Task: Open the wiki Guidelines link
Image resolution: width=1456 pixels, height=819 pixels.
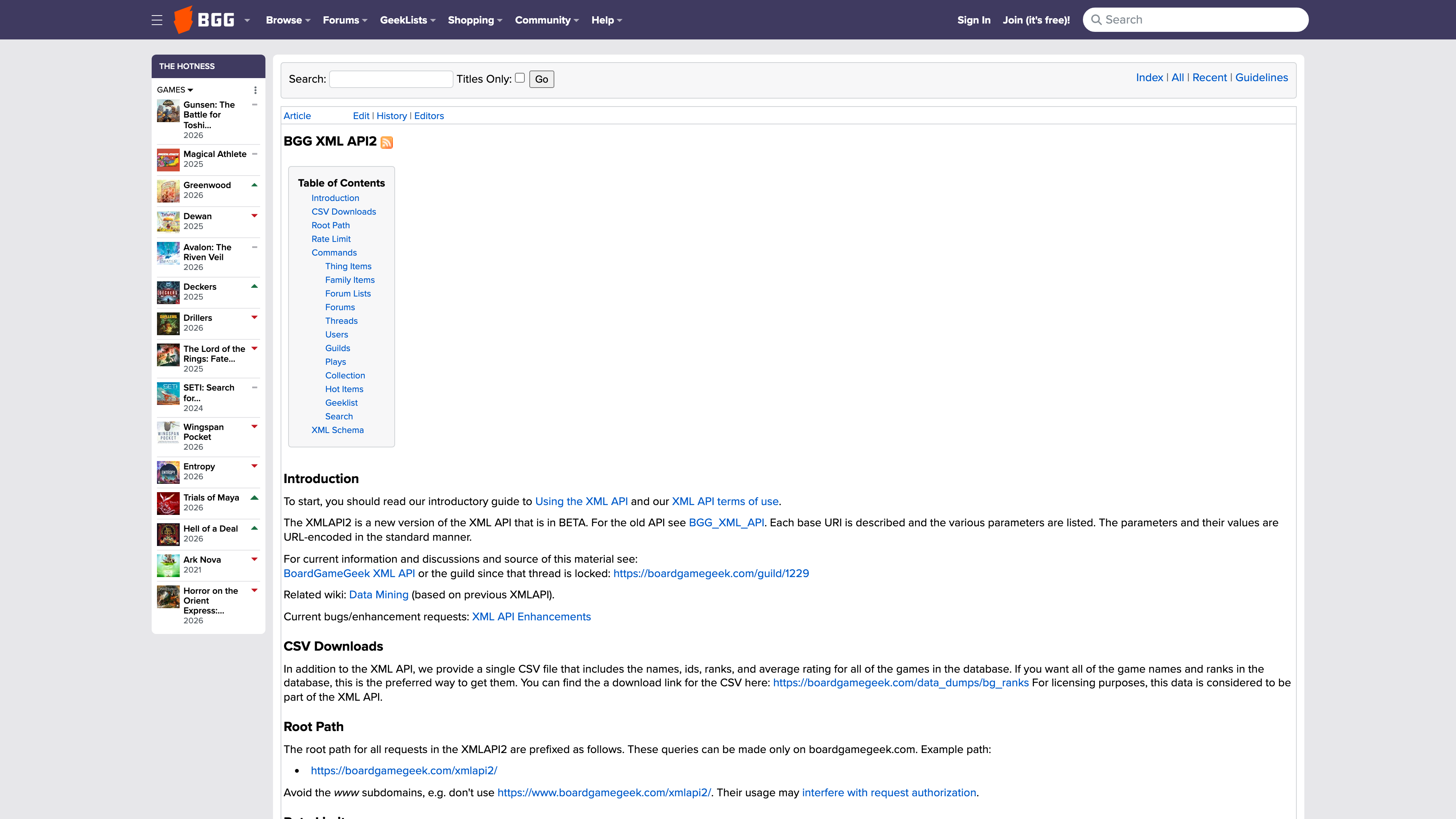Action: click(x=1261, y=77)
